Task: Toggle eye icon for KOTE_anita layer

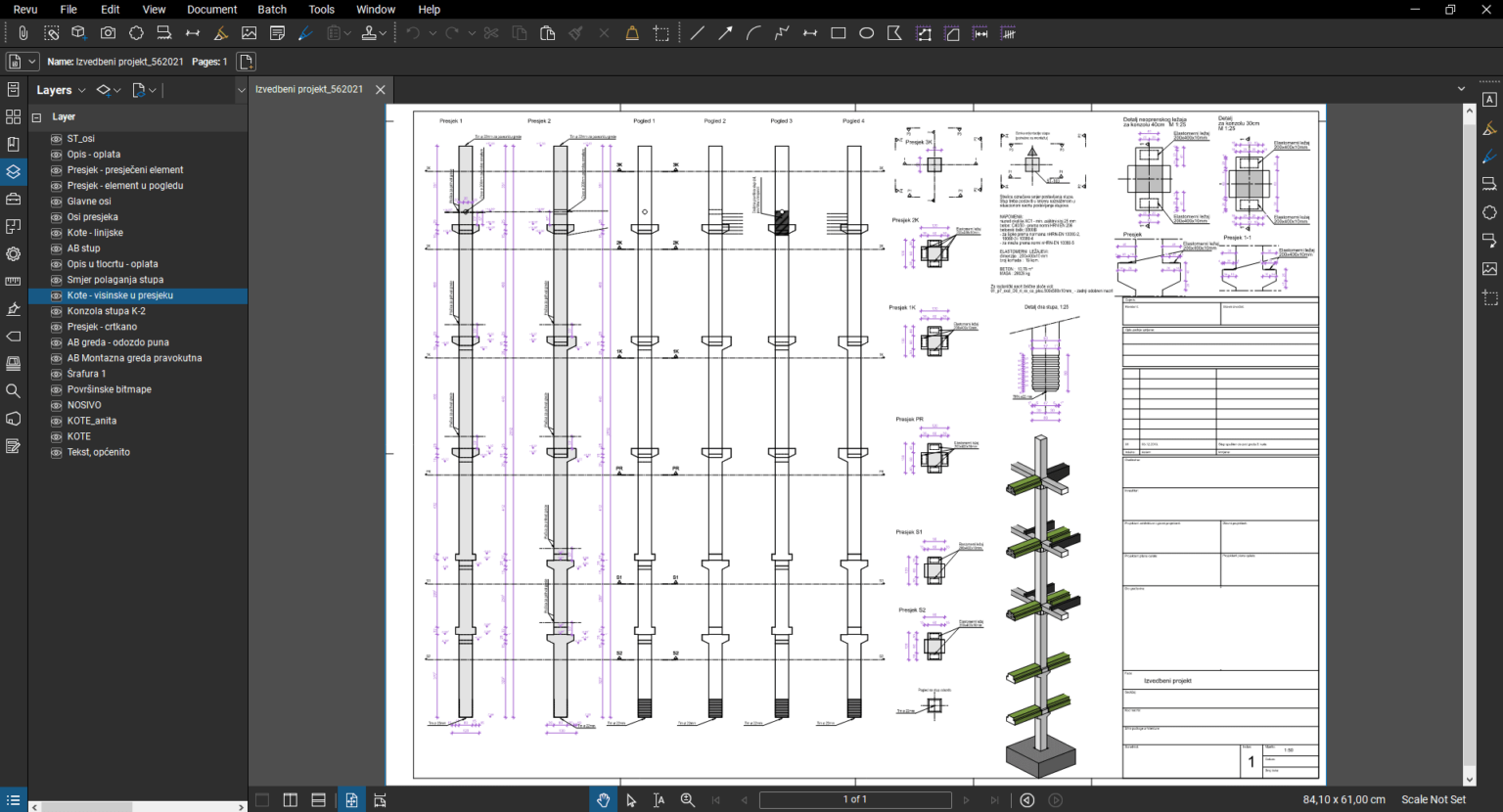Action: click(56, 421)
